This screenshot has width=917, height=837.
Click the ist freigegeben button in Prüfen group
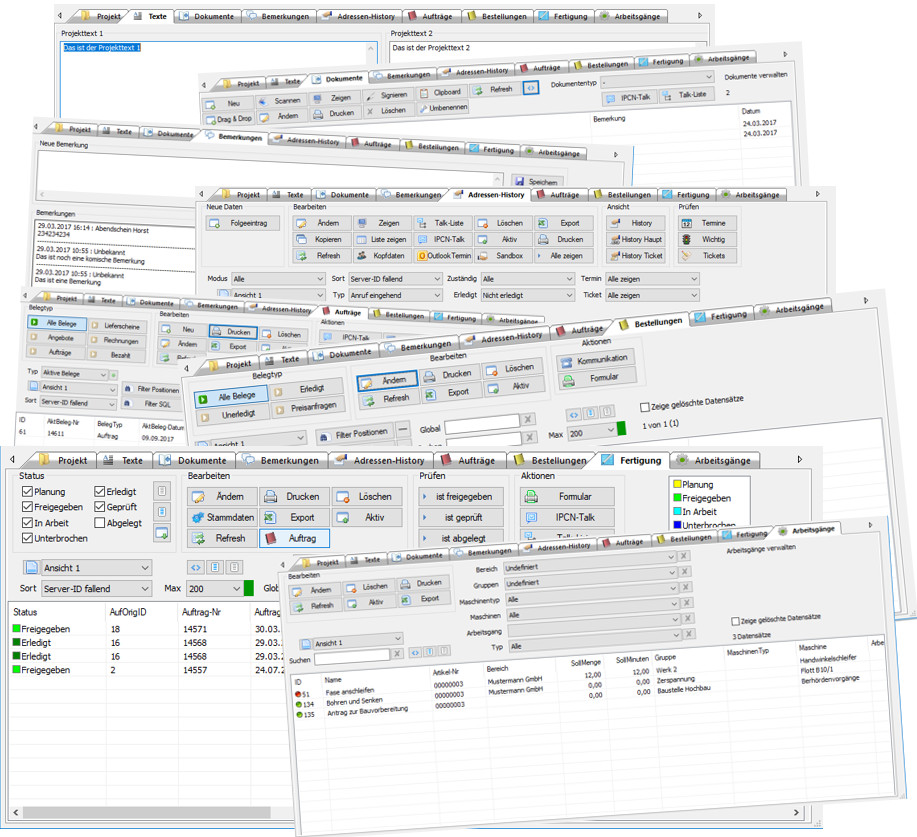[x=461, y=497]
